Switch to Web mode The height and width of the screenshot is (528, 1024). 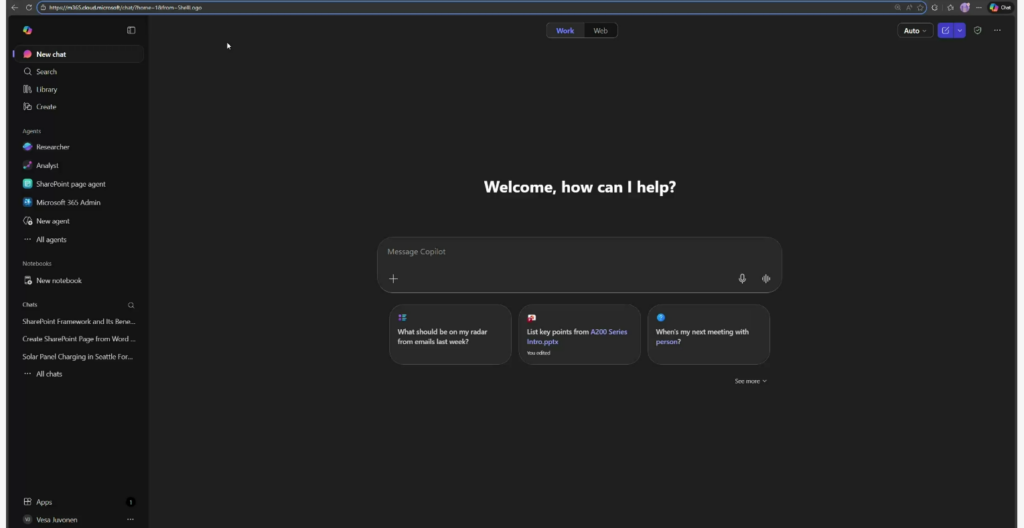pos(600,30)
